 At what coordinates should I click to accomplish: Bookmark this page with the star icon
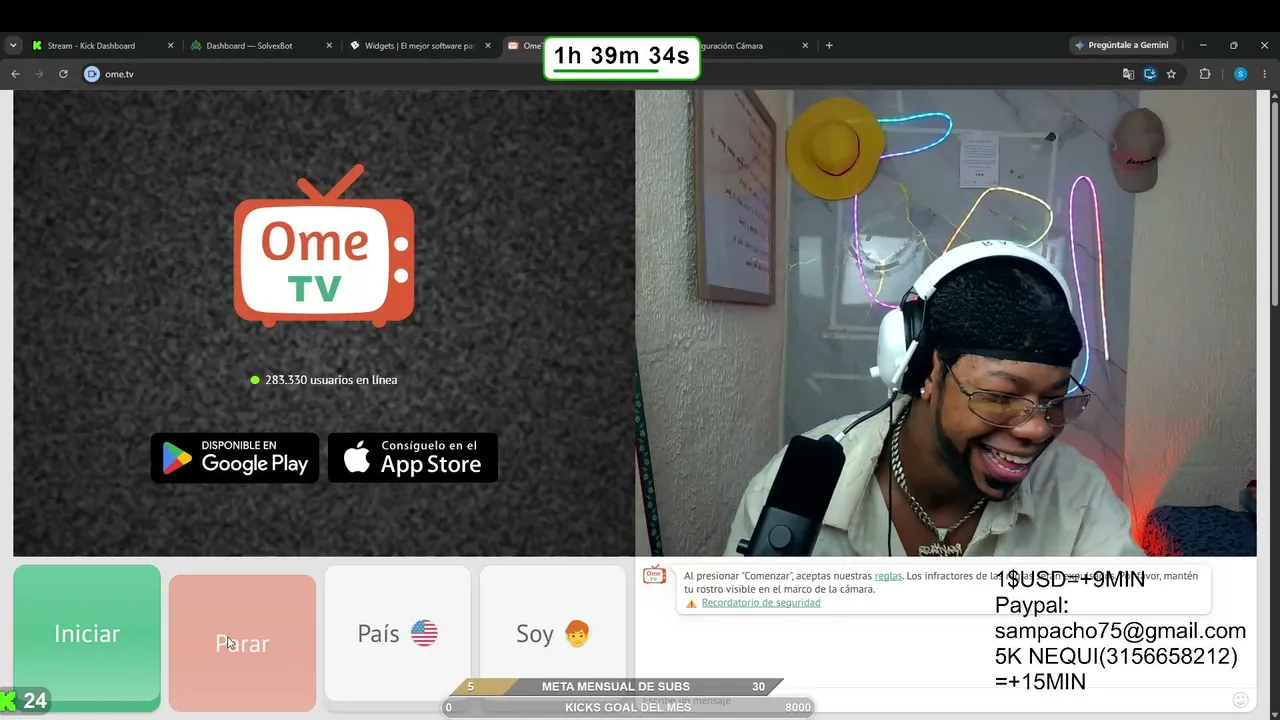click(1171, 74)
